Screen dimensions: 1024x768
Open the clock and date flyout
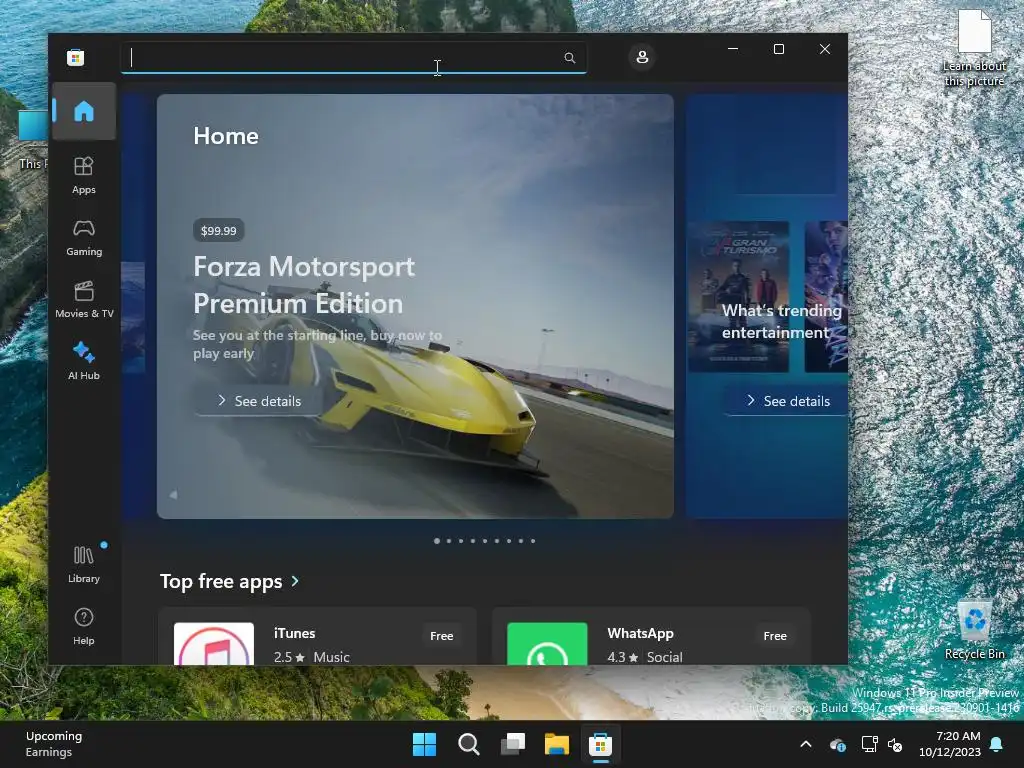point(950,744)
